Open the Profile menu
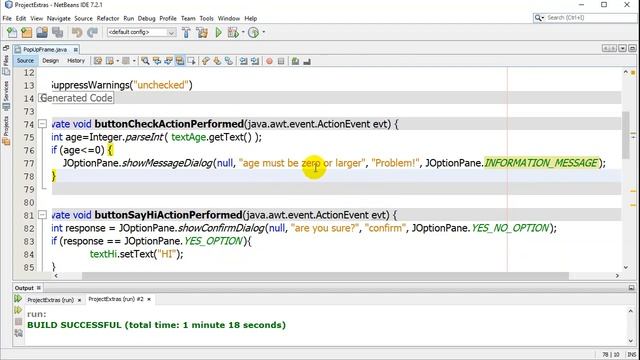The image size is (640, 360). (168, 18)
